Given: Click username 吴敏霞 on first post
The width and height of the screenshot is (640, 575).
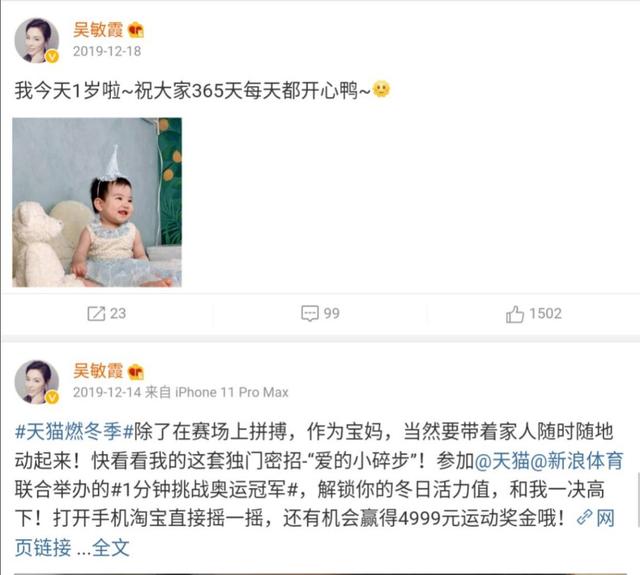Looking at the screenshot, I should pos(98,30).
